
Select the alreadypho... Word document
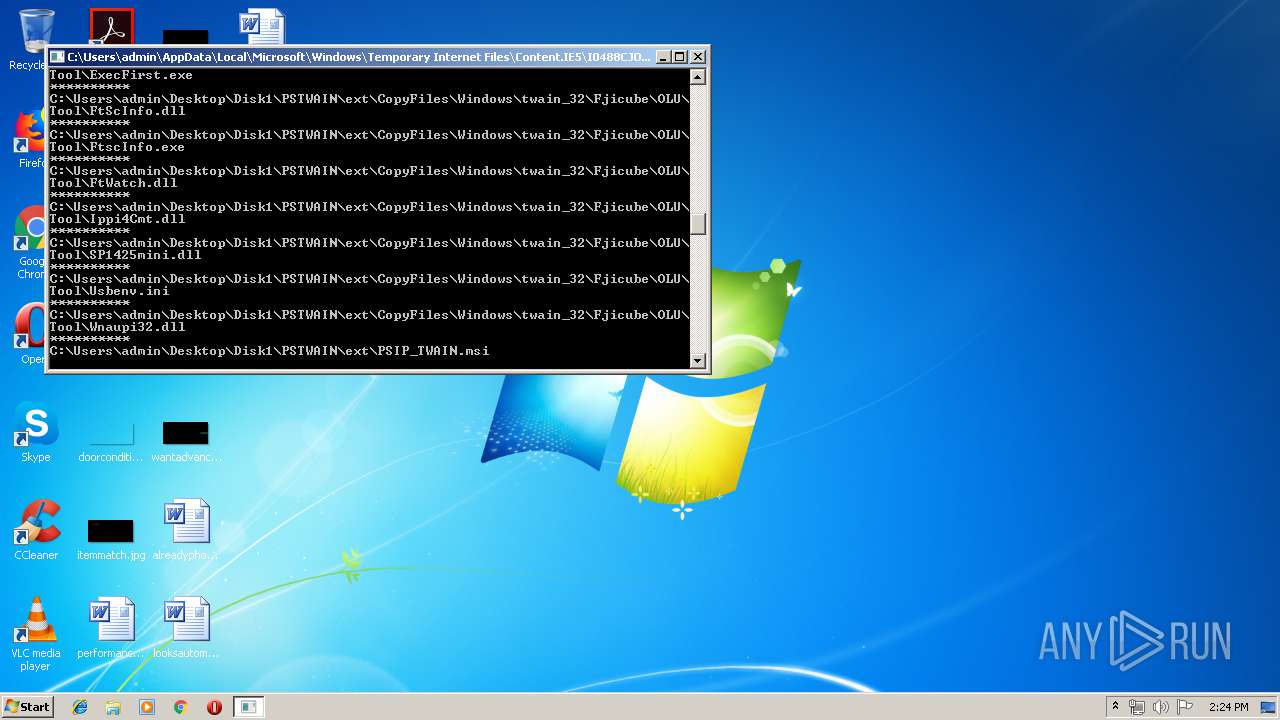point(186,530)
